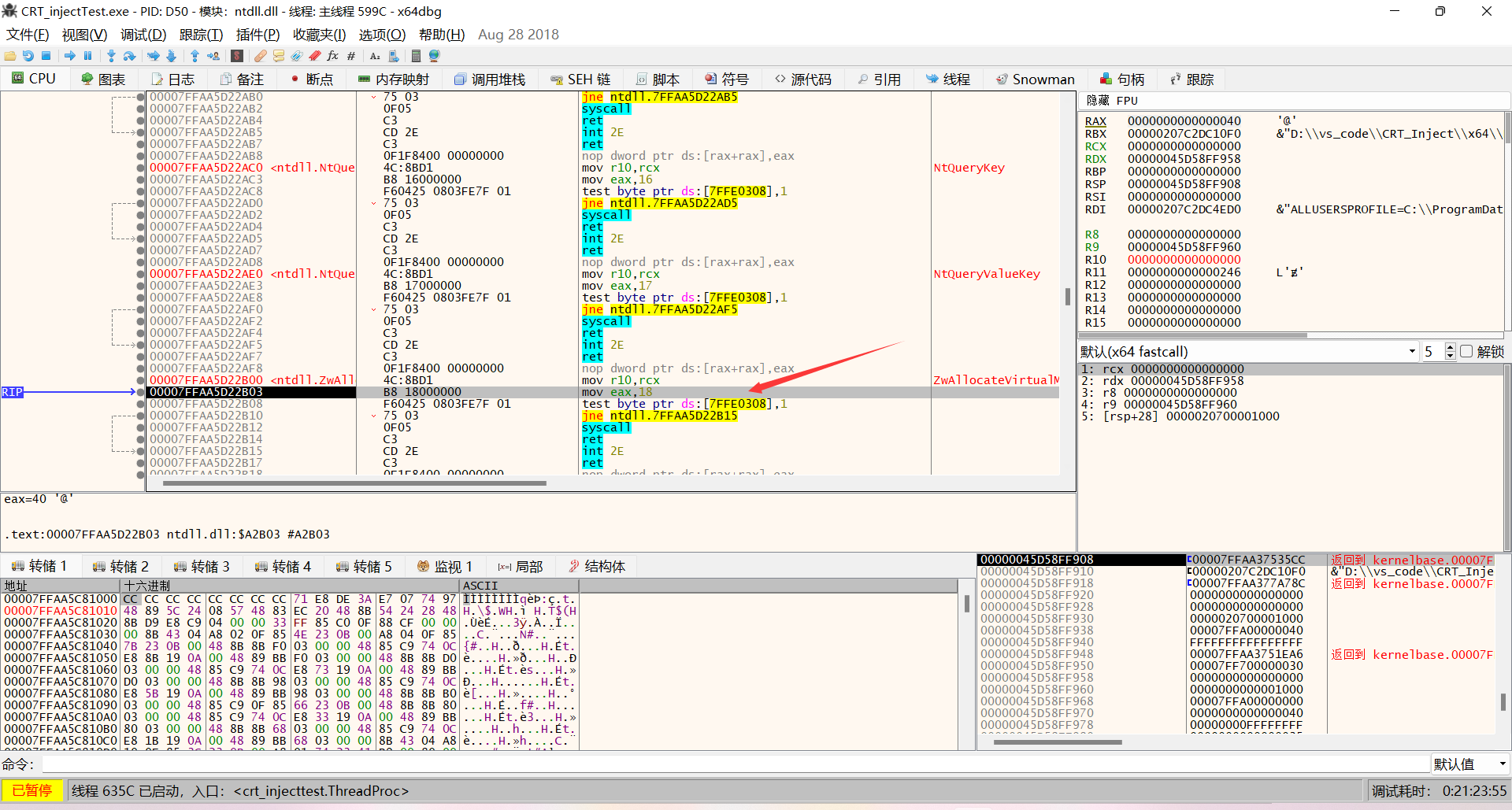This screenshot has width=1512, height=810.
Task: Open the Comments speech-bubble icon
Action: (279, 56)
